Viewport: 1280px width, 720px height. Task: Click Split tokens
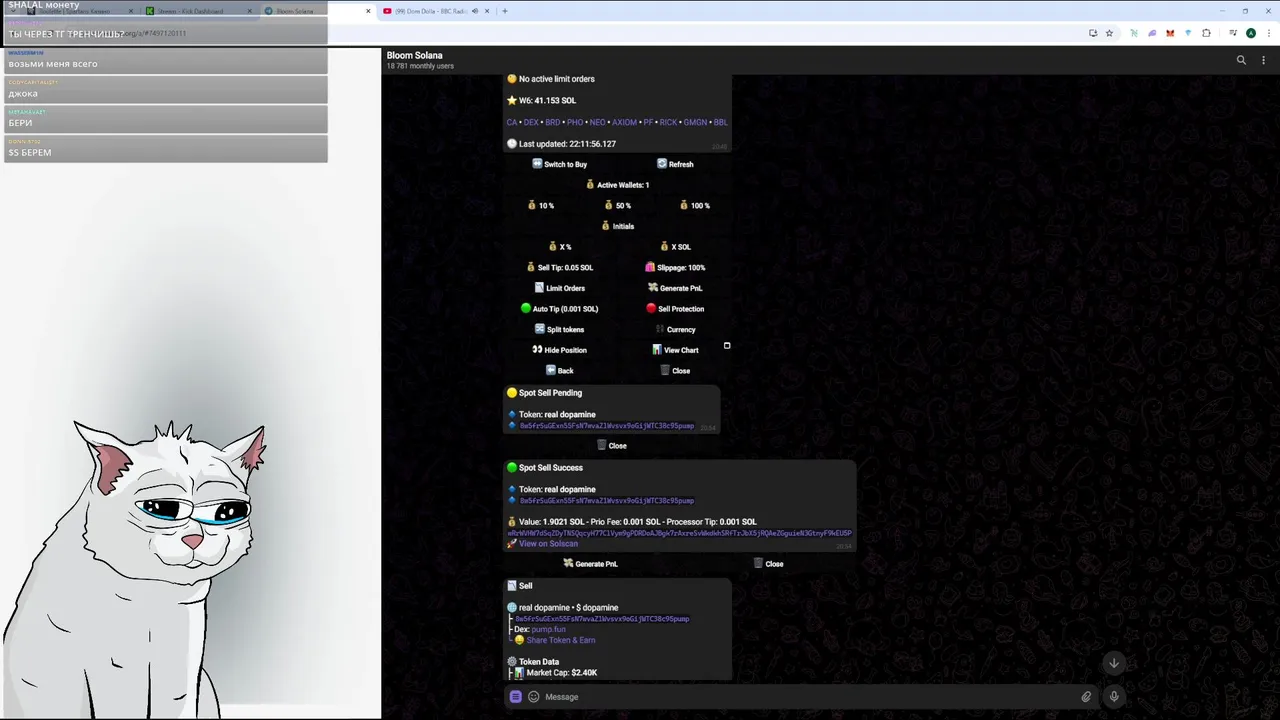point(560,329)
